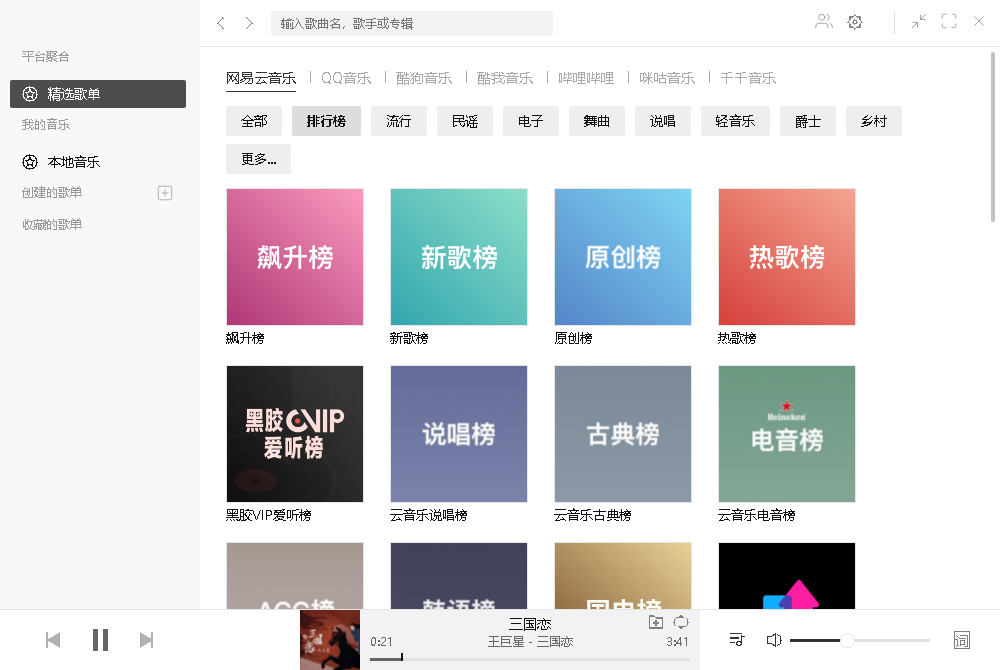1000x670 pixels.
Task: Click the 云音乐古典榜 title text
Action: (x=592, y=515)
